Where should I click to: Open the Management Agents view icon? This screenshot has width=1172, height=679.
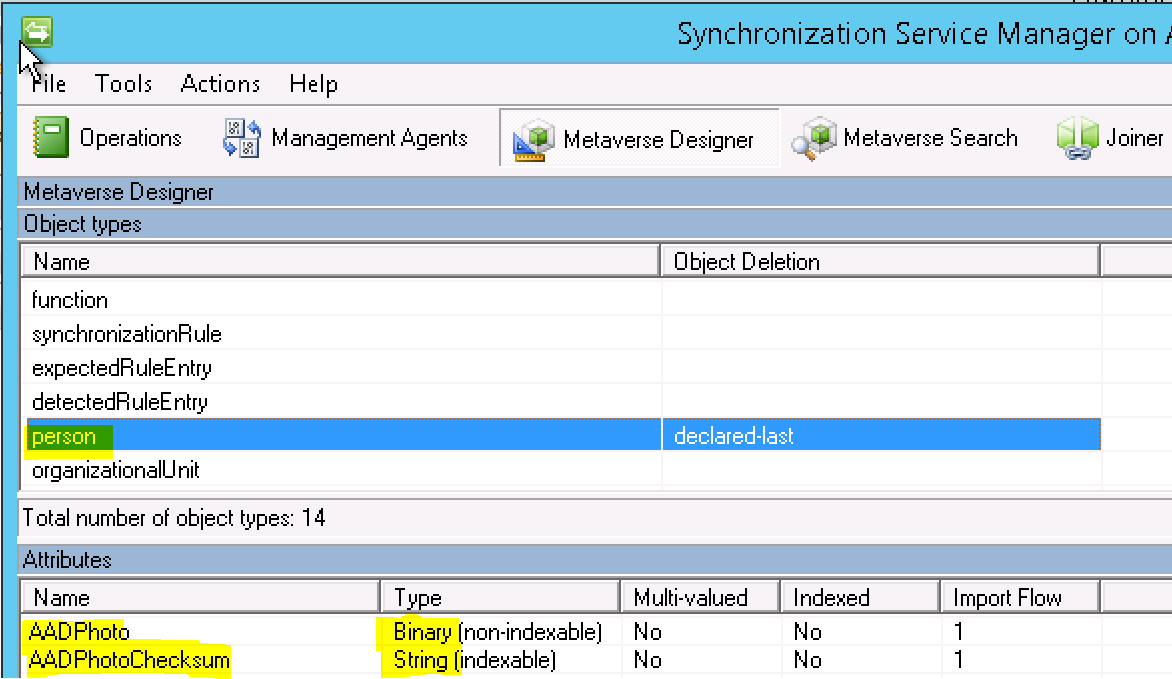pos(240,137)
